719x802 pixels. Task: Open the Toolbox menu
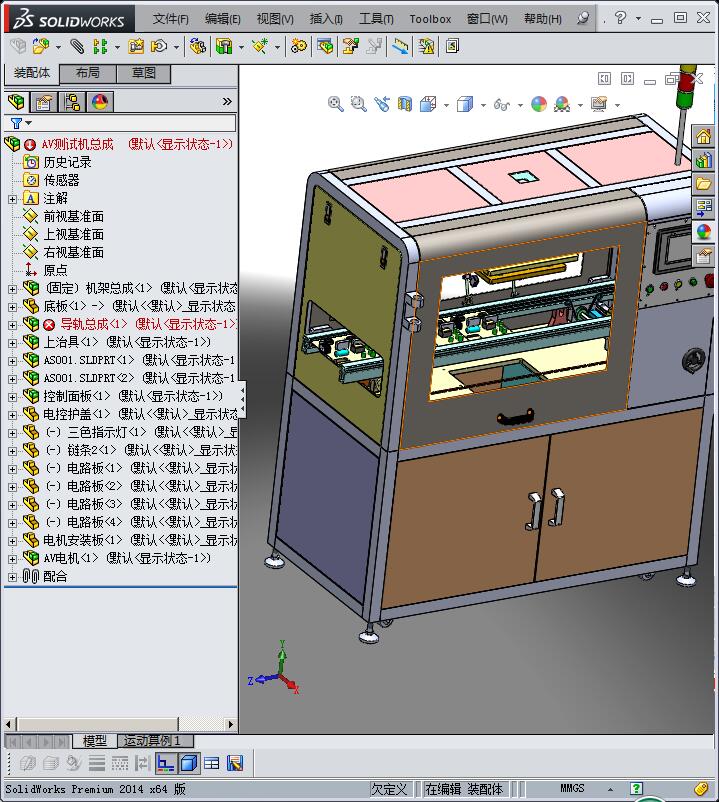[430, 19]
